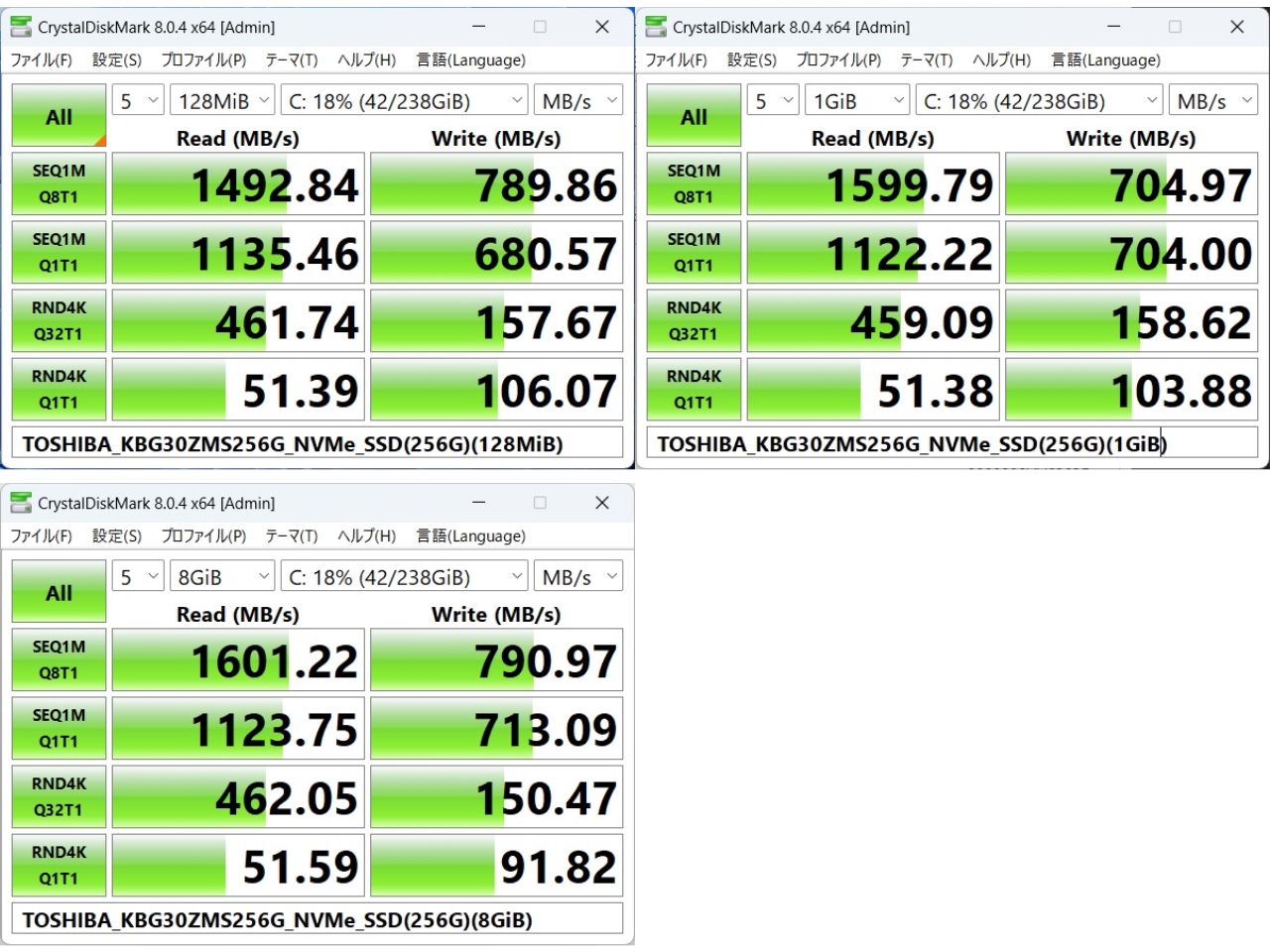Screen dimensions: 1270x952
Task: Click the 1492.84 sequential read result
Action: [x=238, y=184]
